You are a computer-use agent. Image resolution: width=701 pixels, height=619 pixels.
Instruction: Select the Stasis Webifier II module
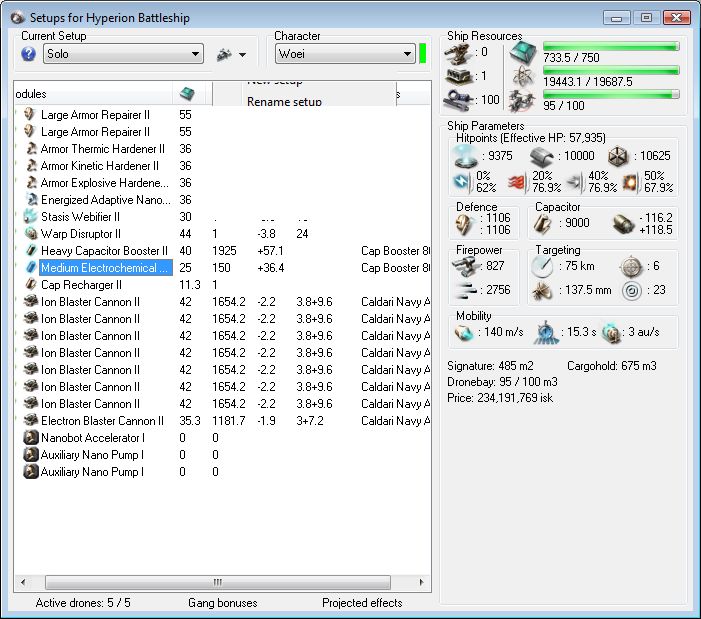tap(80, 217)
